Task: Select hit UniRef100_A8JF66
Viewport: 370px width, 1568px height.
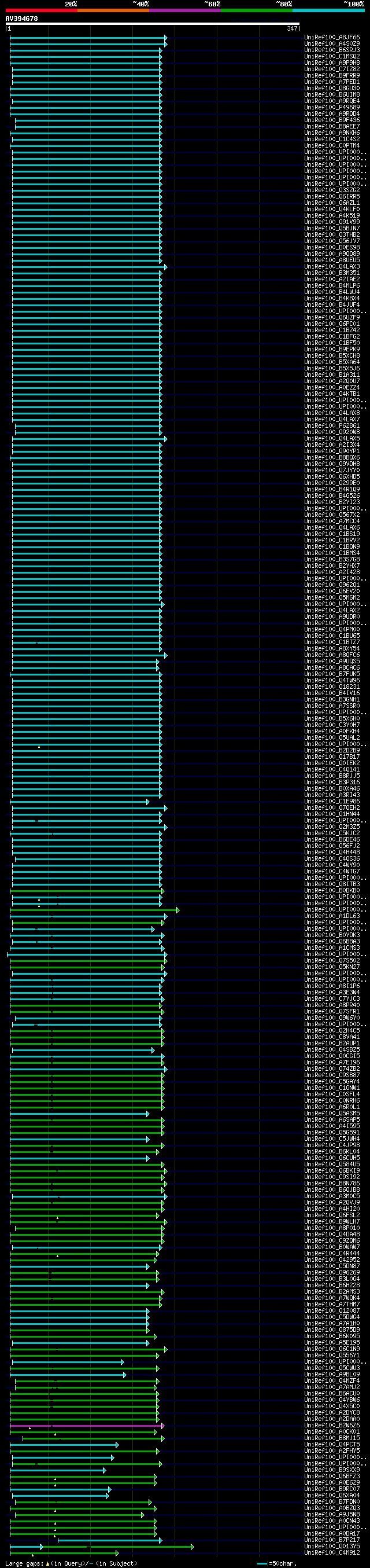Action: (332, 38)
